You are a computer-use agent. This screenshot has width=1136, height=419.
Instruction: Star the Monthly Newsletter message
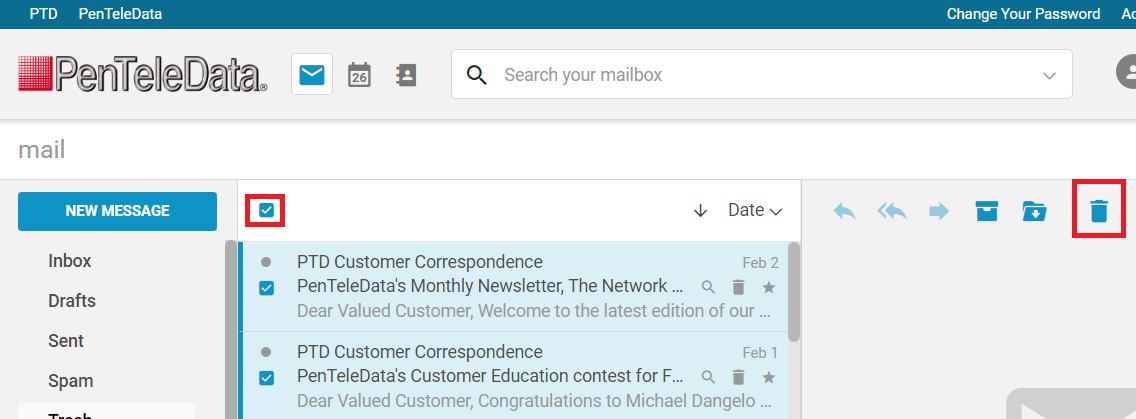[x=769, y=288]
